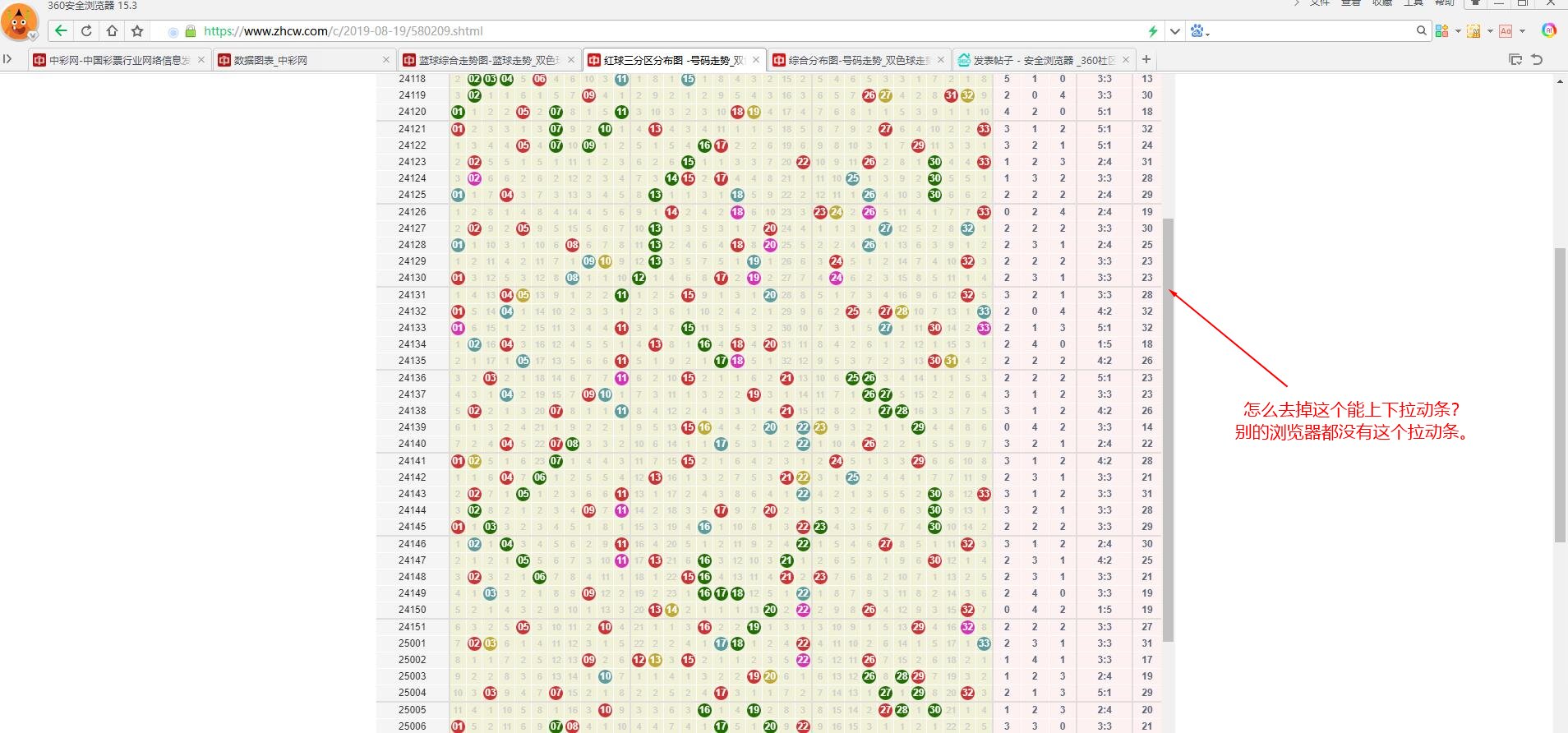Expand the address bar history dropdown

point(1175,31)
